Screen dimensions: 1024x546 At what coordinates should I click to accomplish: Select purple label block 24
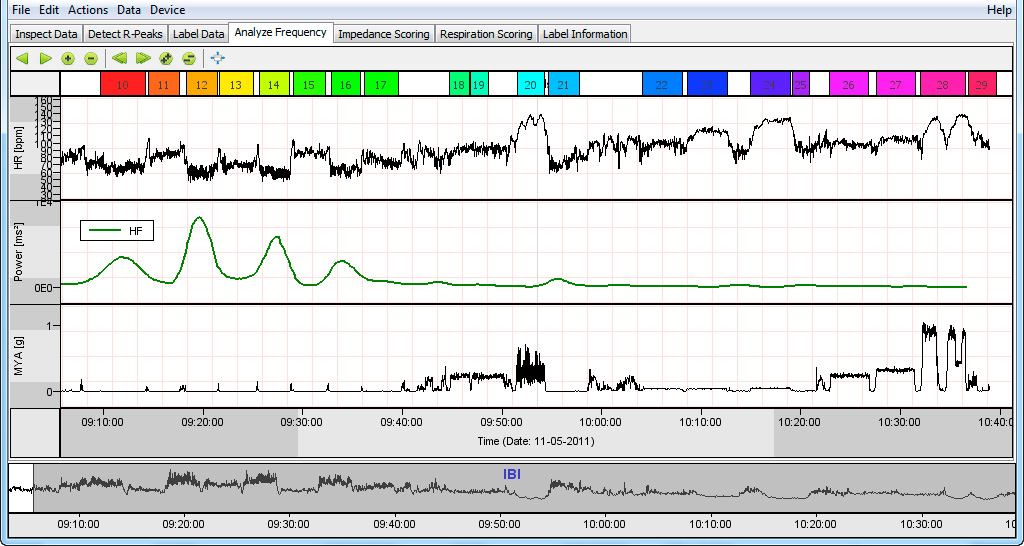pos(770,84)
